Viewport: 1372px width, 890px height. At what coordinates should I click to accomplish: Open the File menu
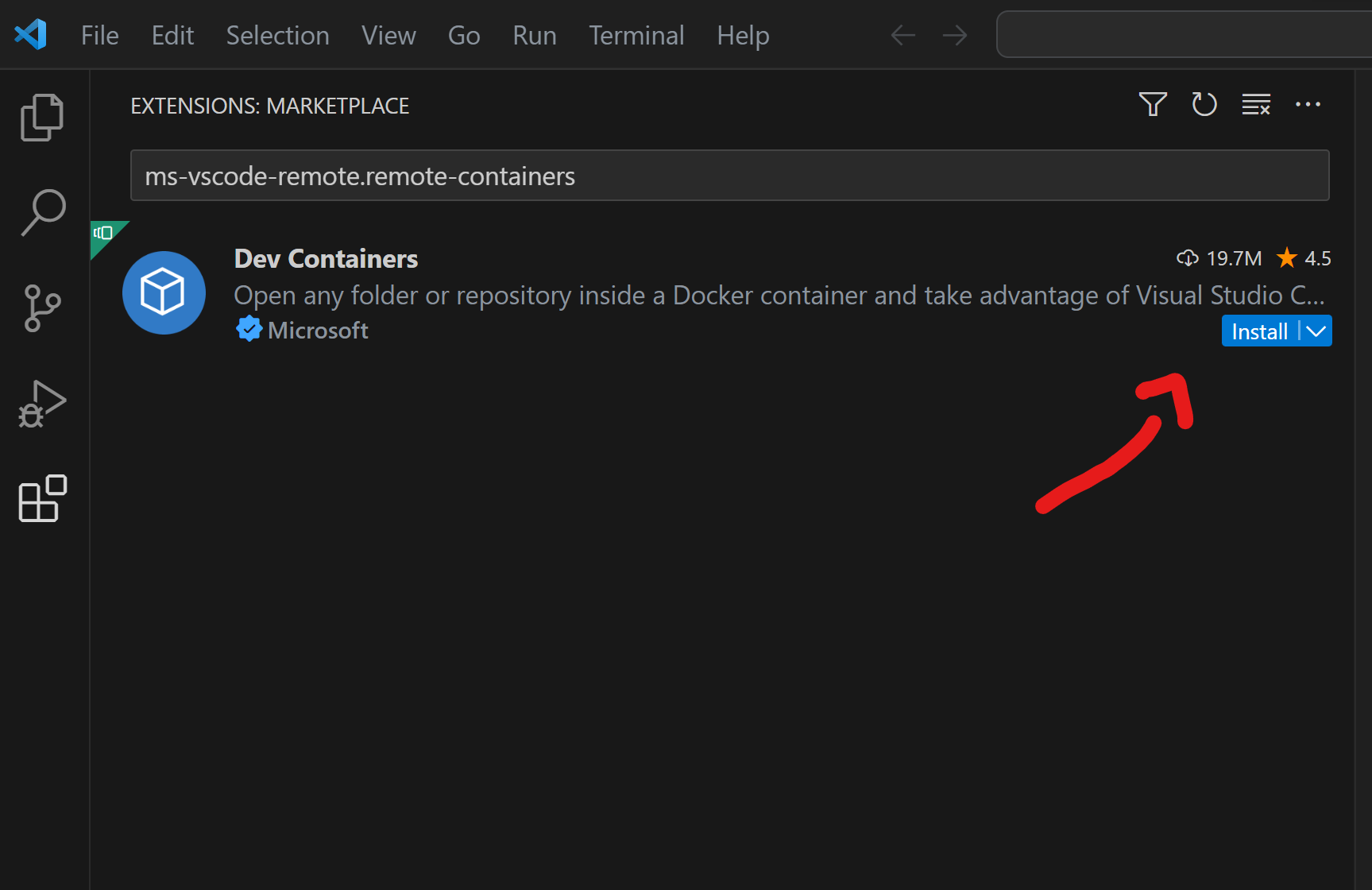point(100,35)
